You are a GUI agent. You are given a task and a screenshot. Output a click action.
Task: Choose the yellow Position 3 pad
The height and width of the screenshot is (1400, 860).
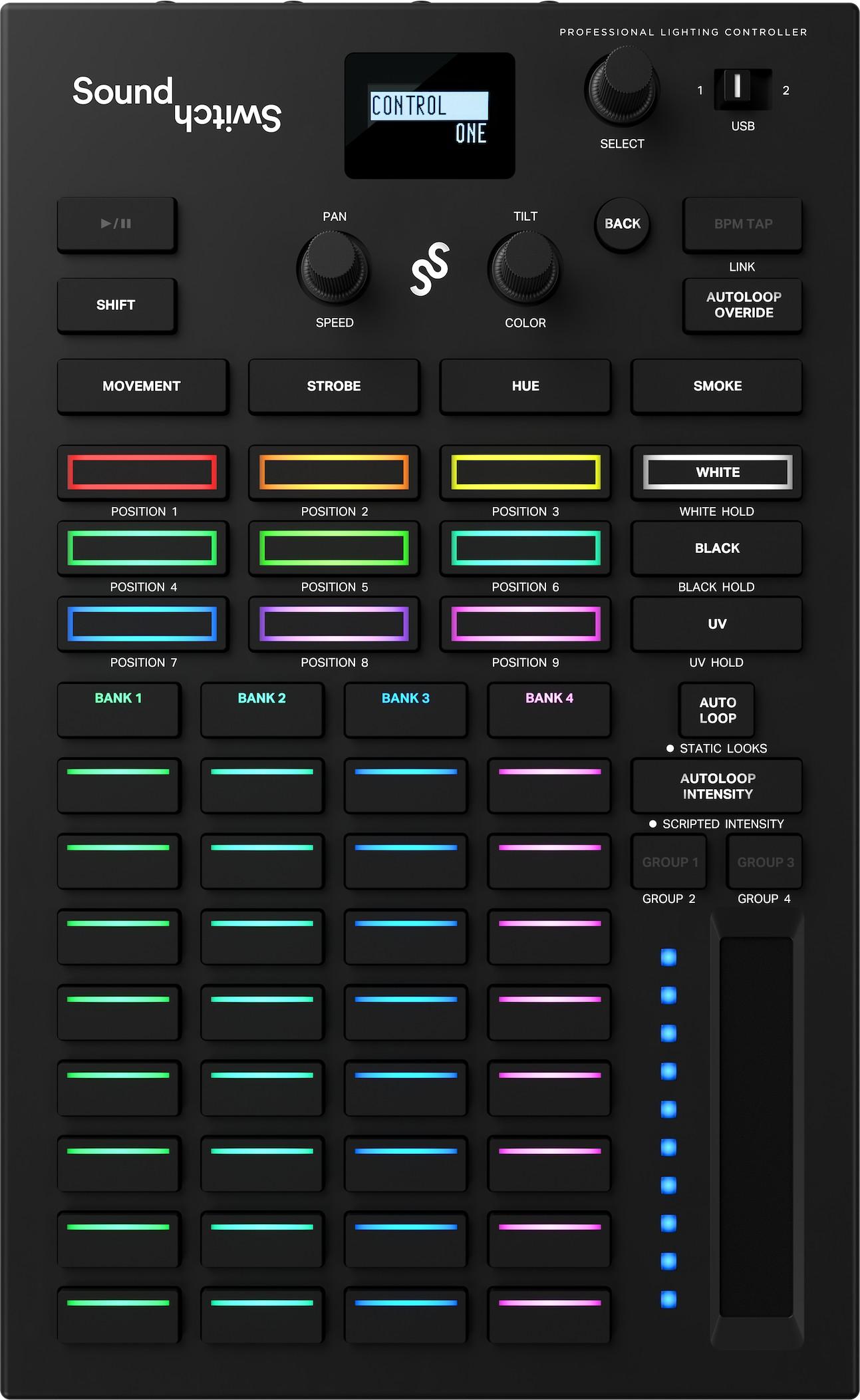[525, 472]
